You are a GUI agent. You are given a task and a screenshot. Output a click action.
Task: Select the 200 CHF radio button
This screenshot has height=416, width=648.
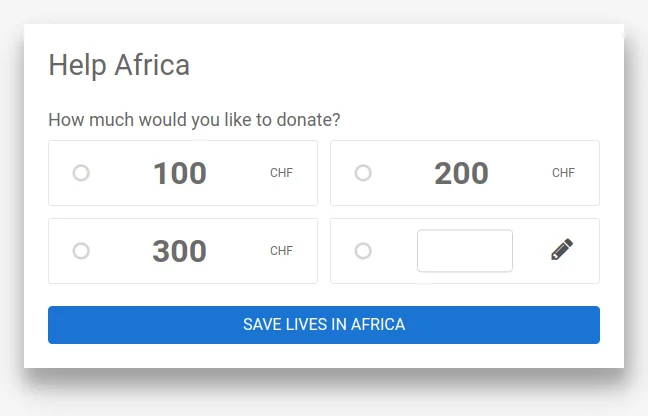[x=363, y=173]
